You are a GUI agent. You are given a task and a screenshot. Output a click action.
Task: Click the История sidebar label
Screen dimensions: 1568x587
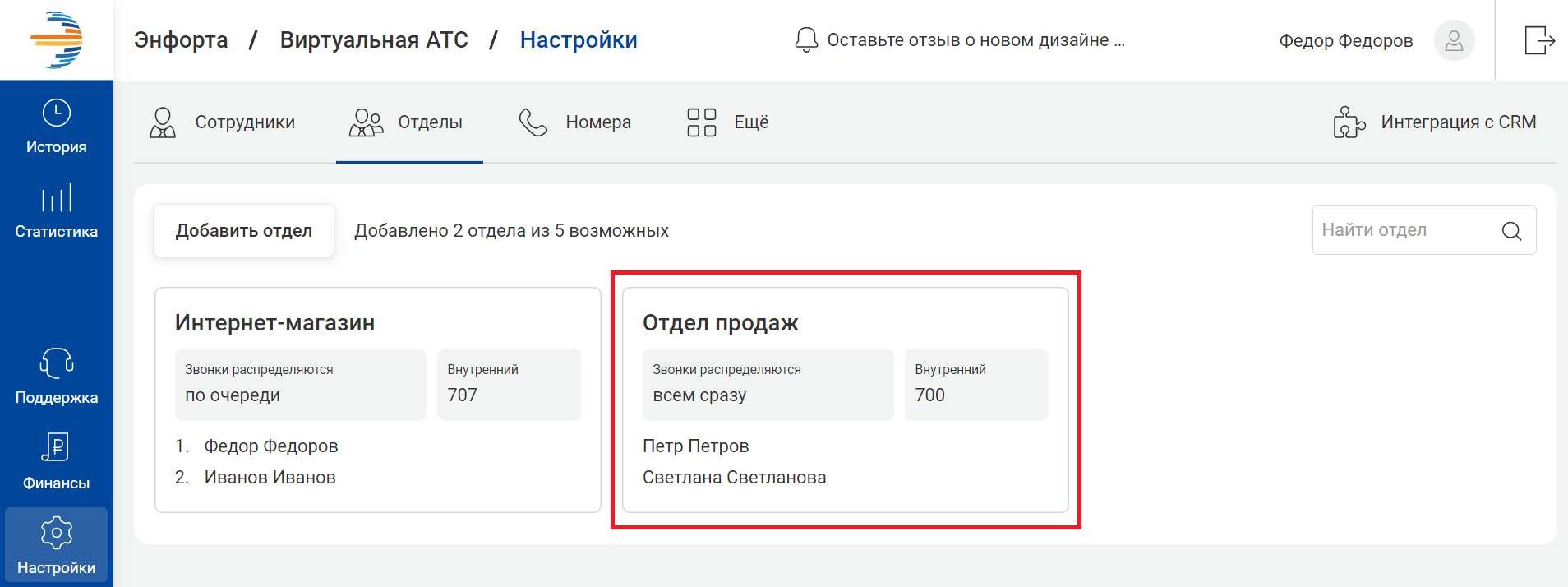coord(57,147)
